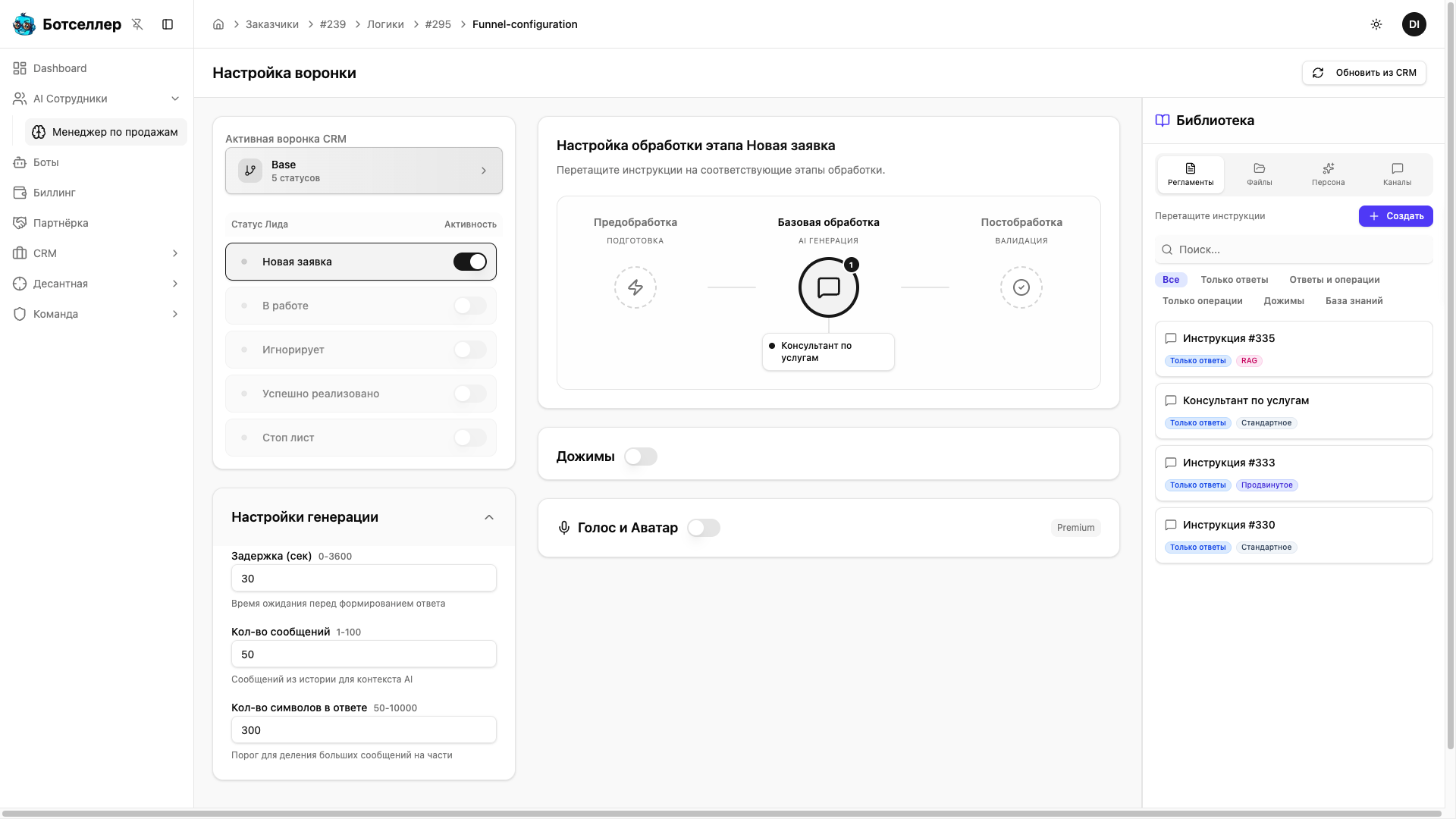Collapse the Настройки генерации section
This screenshot has width=1456, height=819.
(x=489, y=517)
